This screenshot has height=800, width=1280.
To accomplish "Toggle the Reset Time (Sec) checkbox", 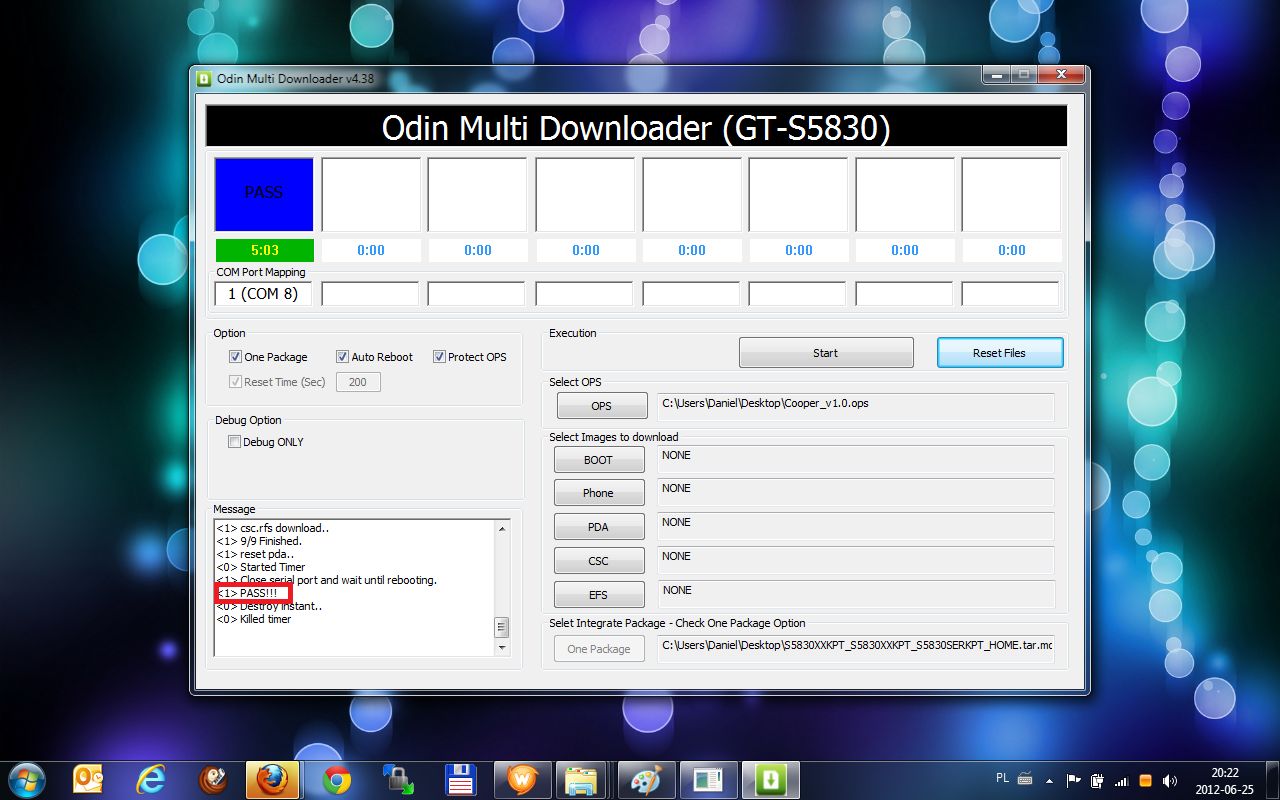I will point(235,382).
